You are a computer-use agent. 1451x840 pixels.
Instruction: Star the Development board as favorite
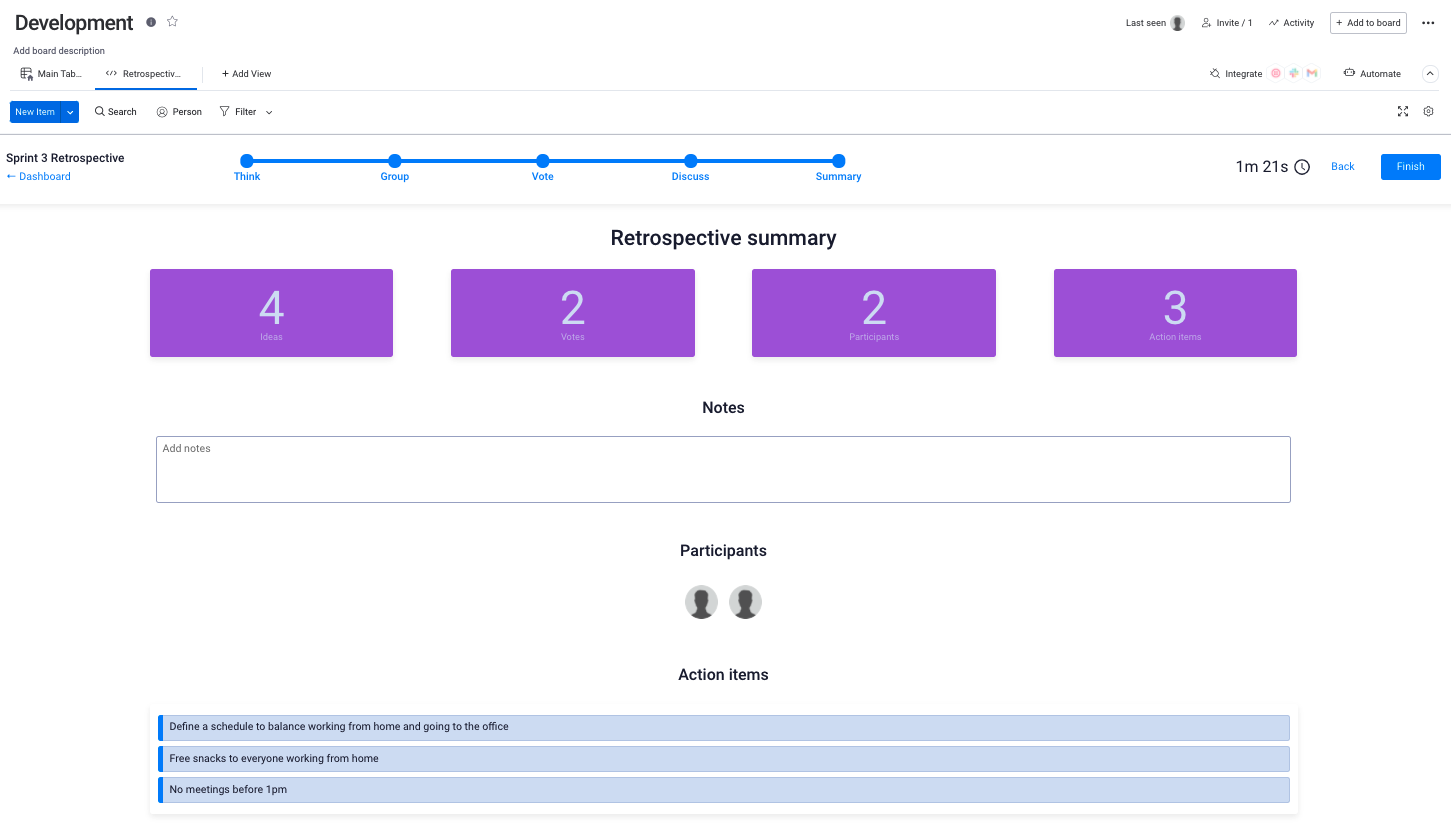point(172,22)
